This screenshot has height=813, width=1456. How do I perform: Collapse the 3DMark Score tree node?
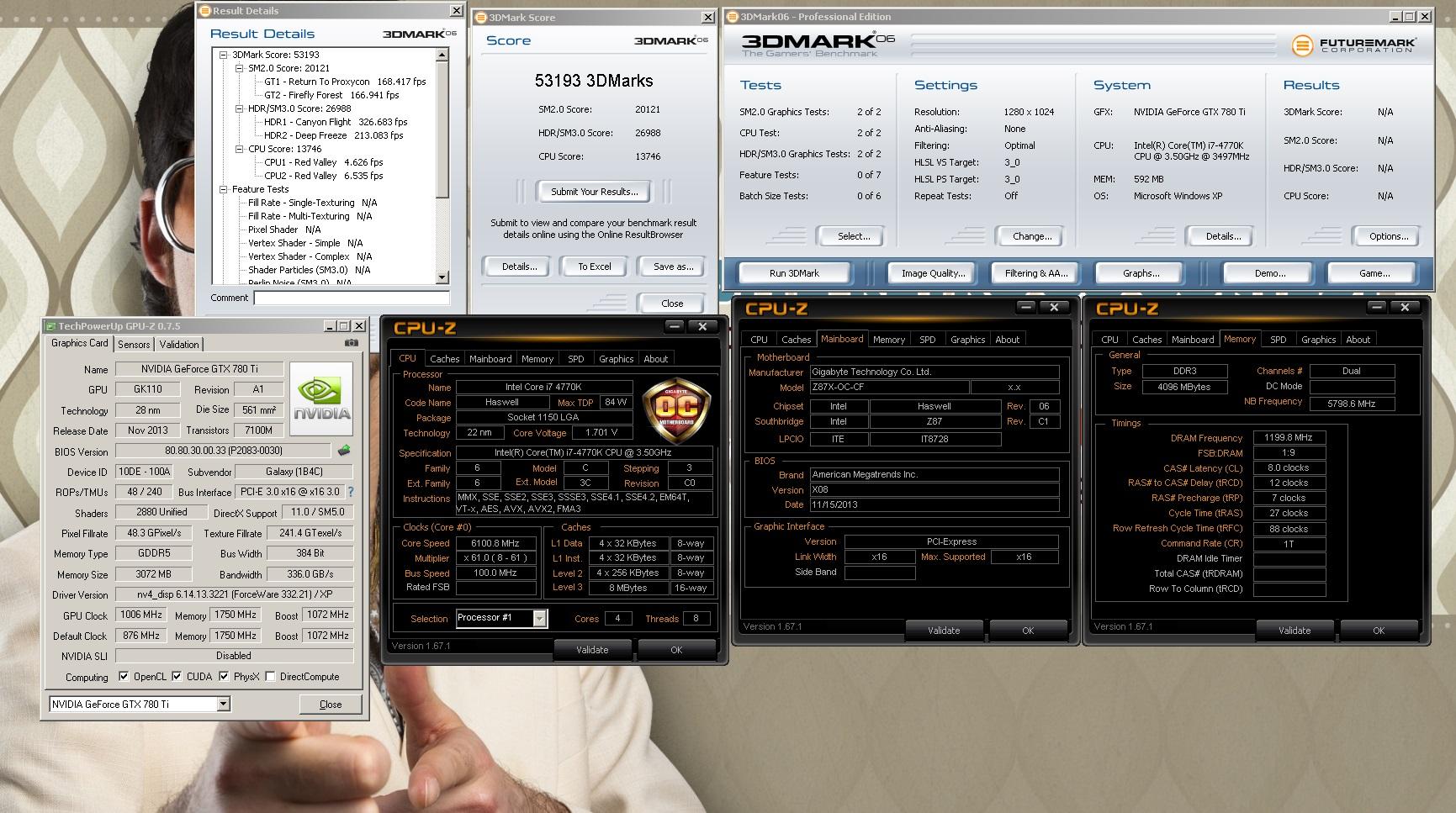point(224,55)
